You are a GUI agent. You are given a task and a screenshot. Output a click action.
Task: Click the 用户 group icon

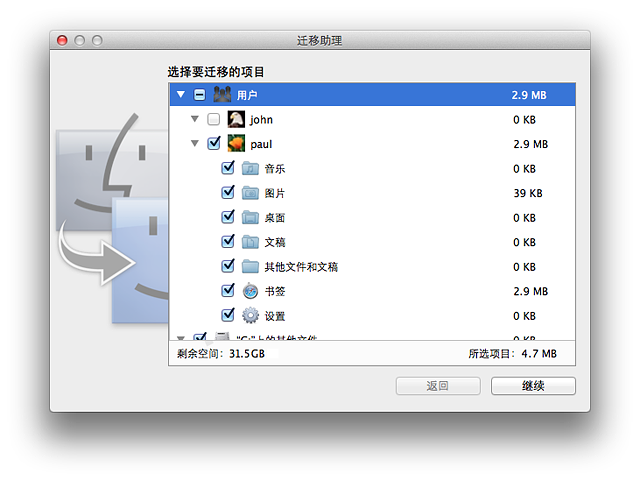click(222, 95)
